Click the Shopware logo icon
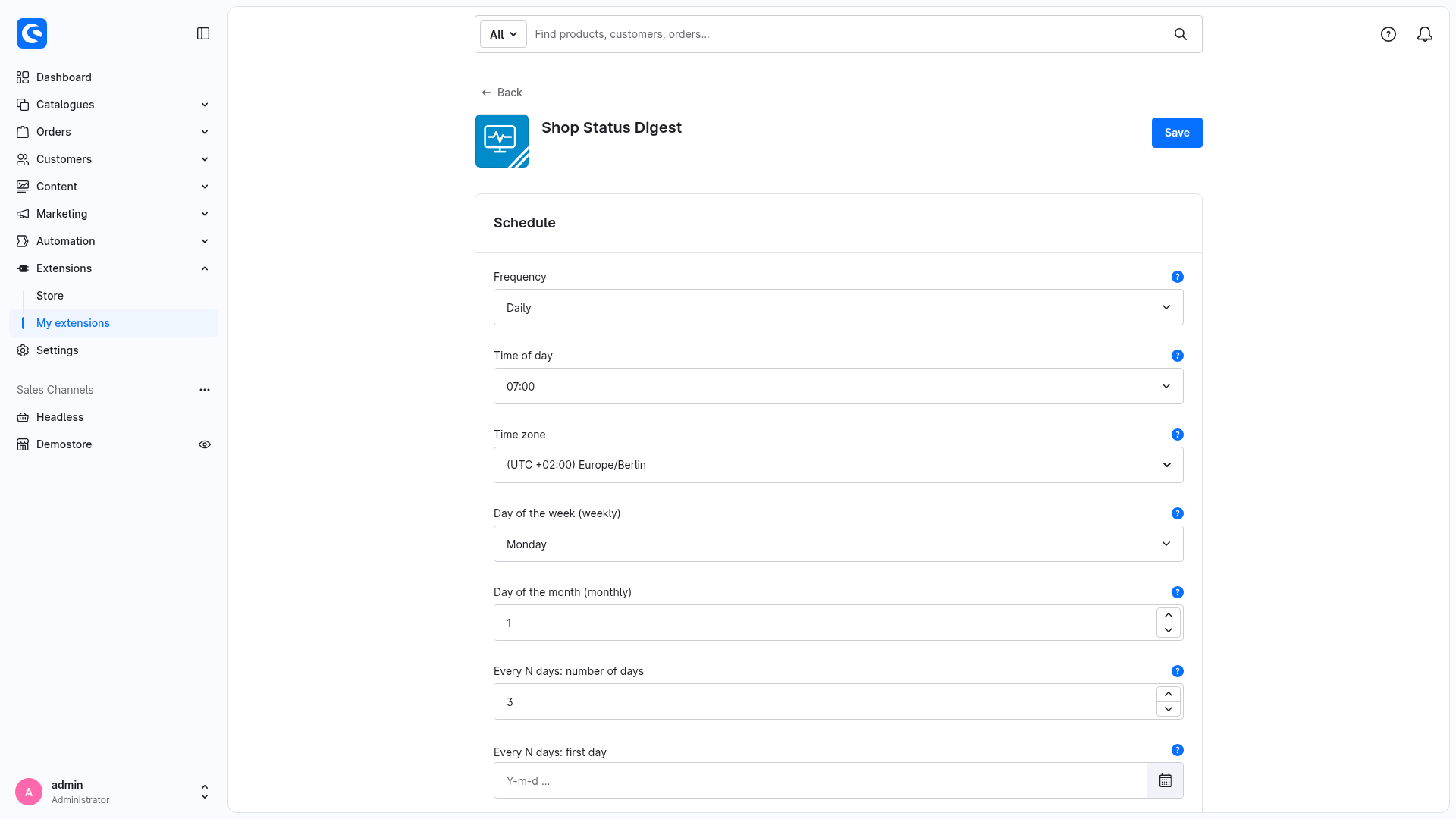This screenshot has height=819, width=1456. pyautogui.click(x=32, y=33)
